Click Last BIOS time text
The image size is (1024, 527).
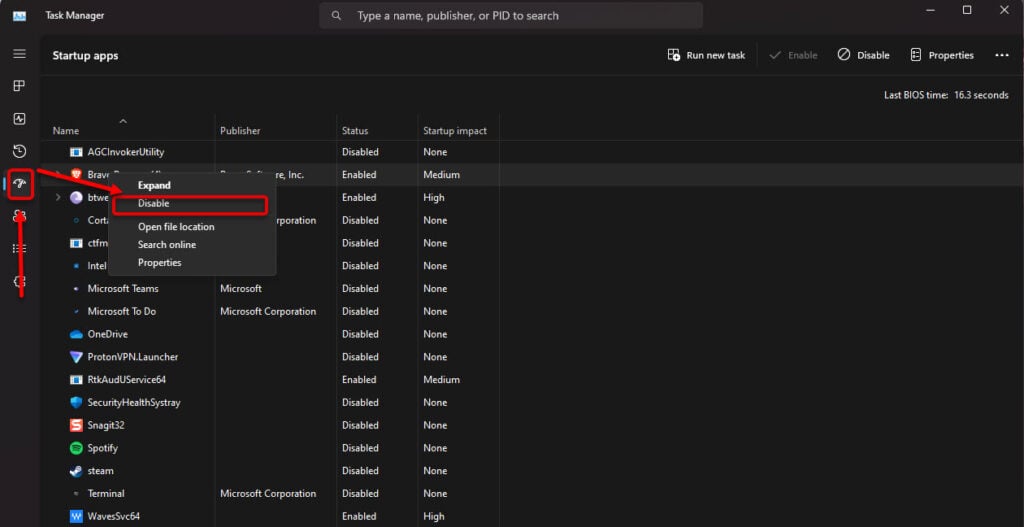(x=946, y=95)
